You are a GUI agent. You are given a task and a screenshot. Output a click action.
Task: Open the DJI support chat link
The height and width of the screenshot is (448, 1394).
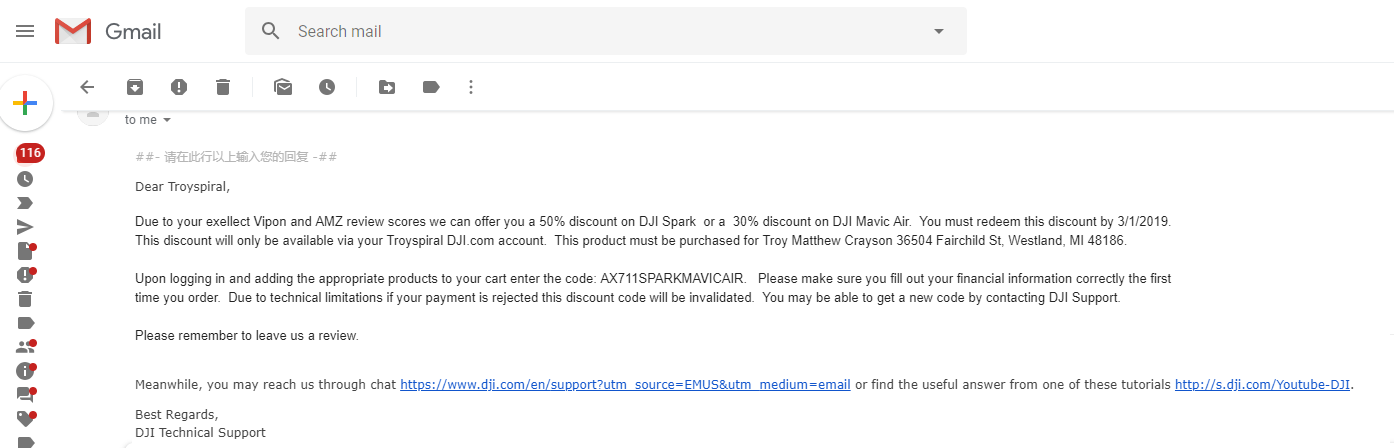point(625,385)
